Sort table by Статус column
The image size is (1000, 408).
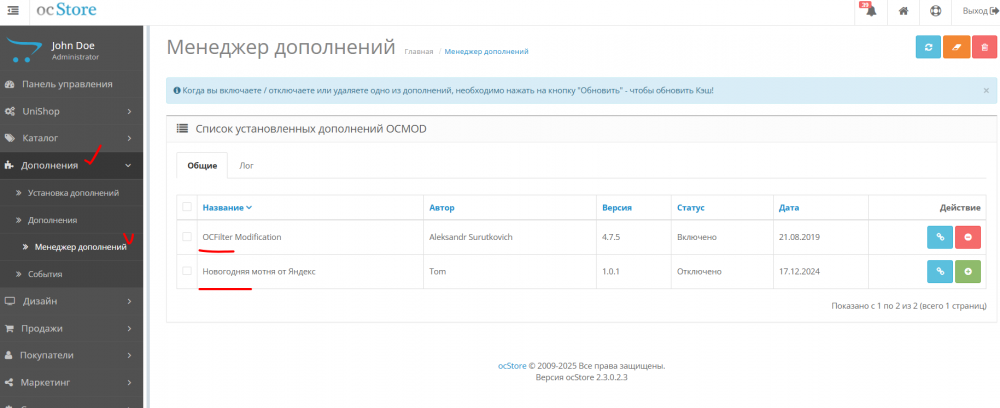[691, 208]
